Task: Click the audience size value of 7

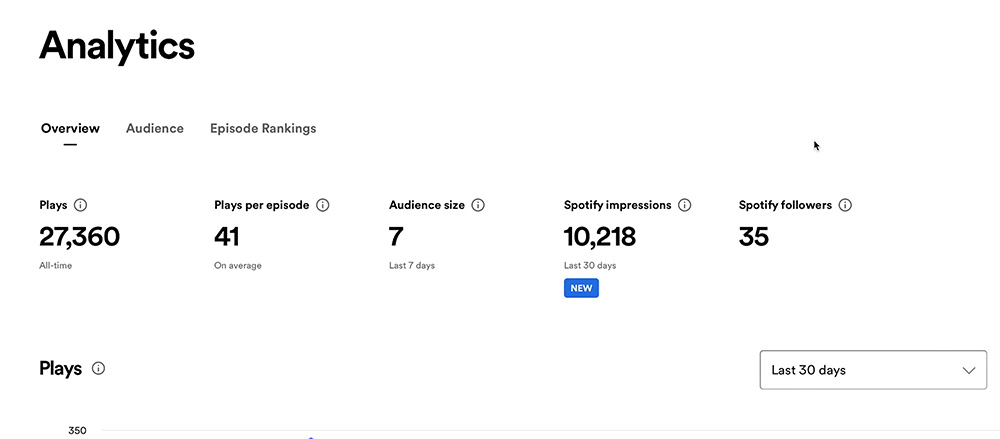Action: tap(396, 237)
